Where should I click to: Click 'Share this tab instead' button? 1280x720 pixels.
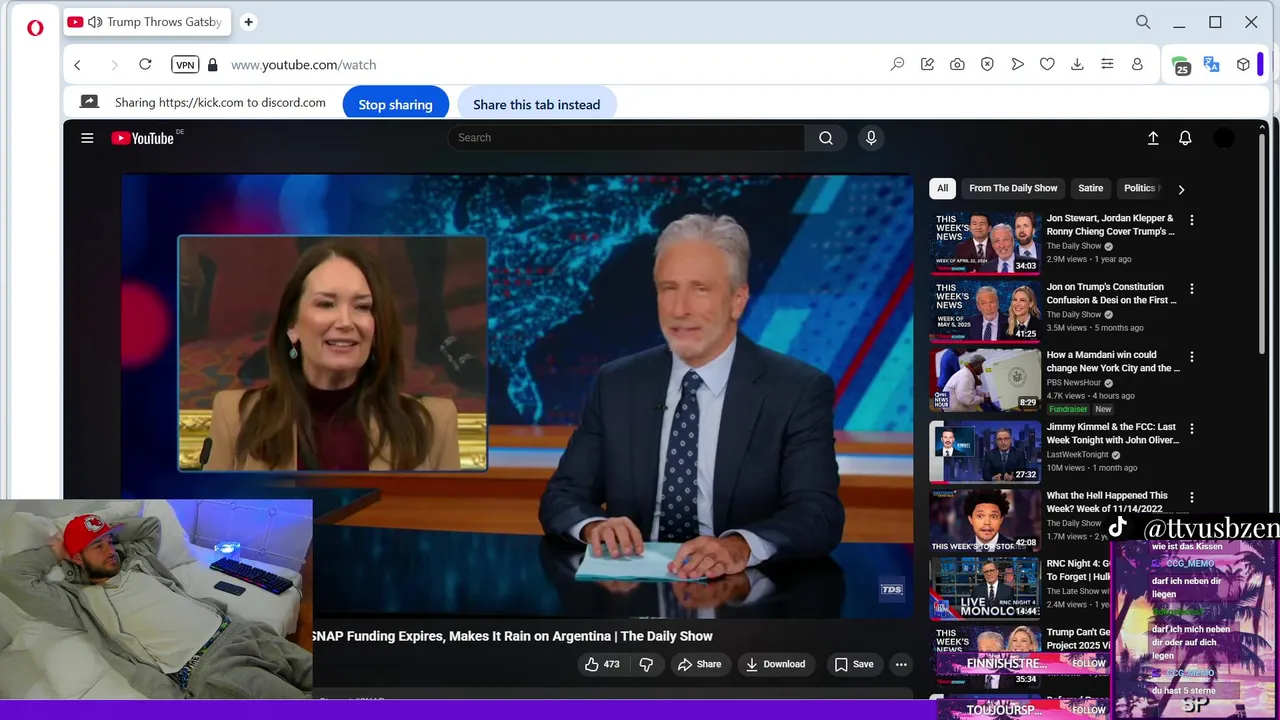point(537,104)
